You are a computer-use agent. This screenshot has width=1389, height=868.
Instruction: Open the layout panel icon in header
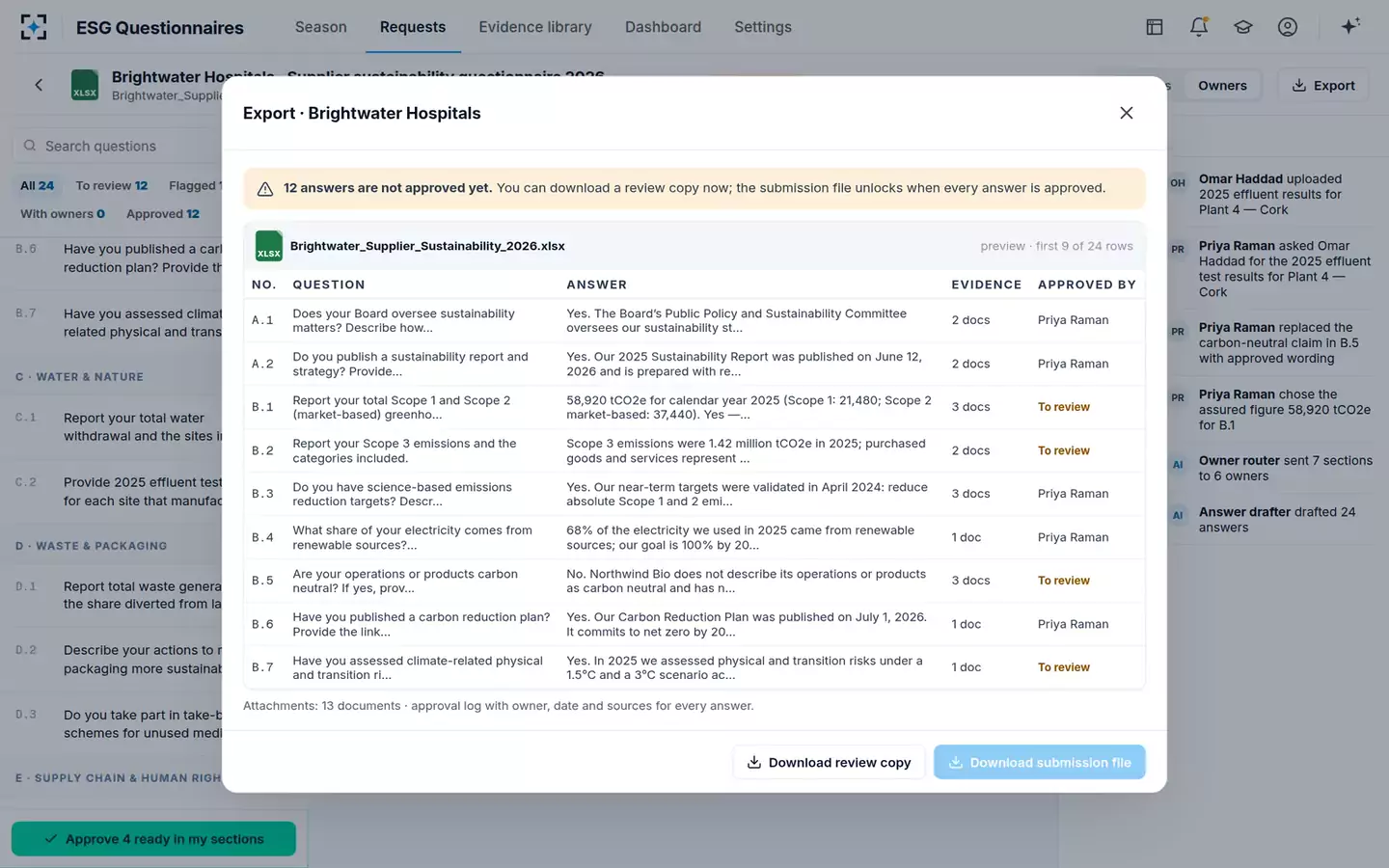coord(1155,27)
